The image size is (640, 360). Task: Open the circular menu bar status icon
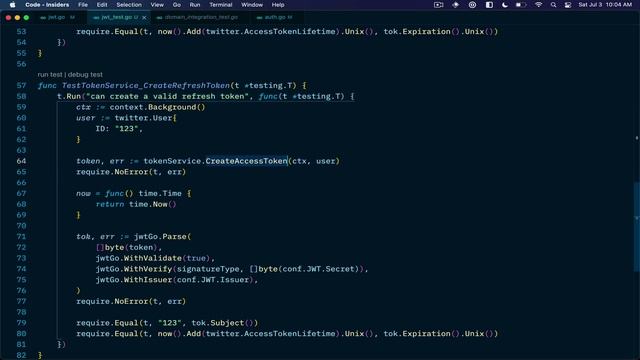pyautogui.click(x=472, y=5)
